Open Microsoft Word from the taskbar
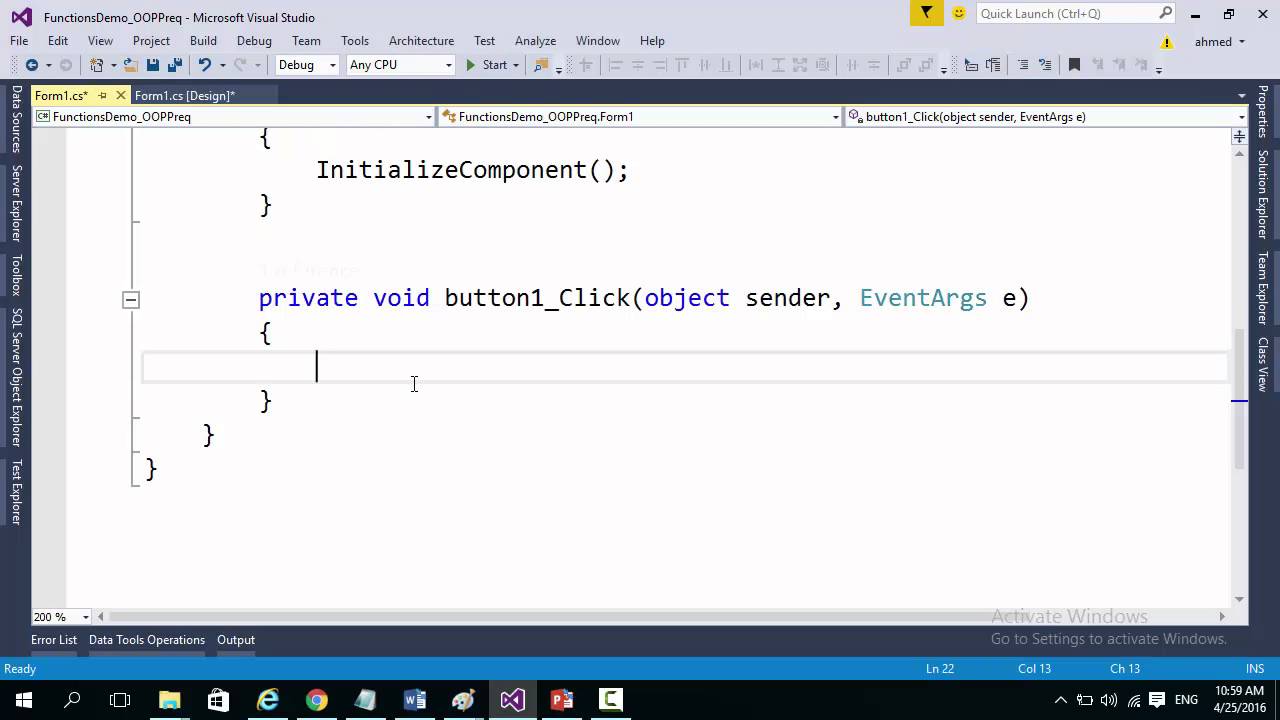Screen dimensions: 1280x720 tap(414, 700)
